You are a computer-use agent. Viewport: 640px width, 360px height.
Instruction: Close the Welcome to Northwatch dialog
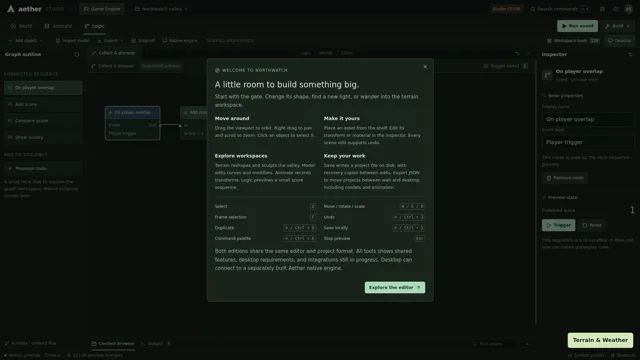pos(425,67)
